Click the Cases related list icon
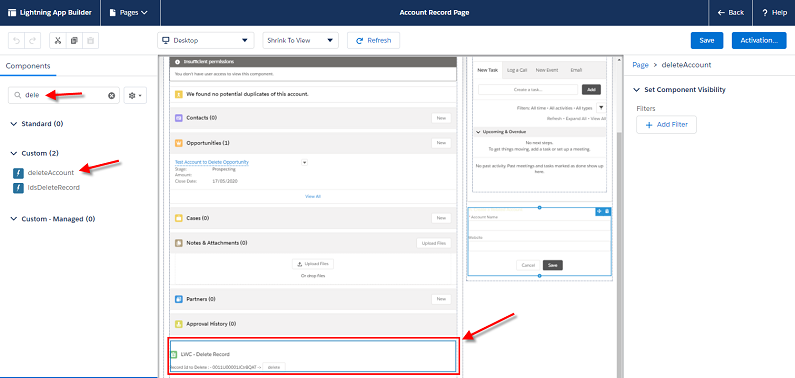The width and height of the screenshot is (795, 378). (x=178, y=218)
